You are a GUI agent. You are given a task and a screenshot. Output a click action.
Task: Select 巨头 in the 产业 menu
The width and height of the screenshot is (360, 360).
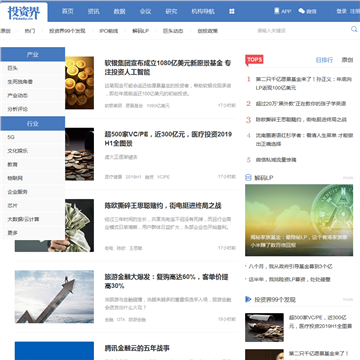point(33,68)
